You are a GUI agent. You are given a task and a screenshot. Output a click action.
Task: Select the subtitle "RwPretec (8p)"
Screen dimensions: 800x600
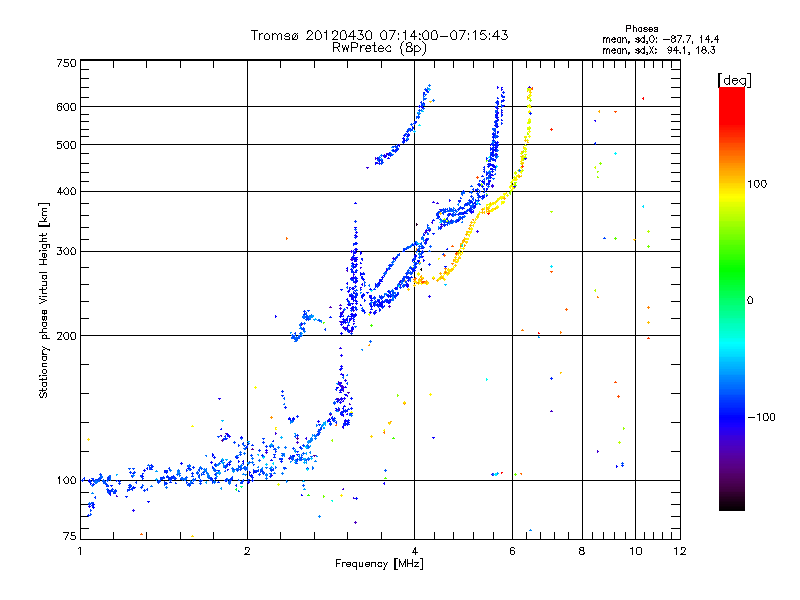(379, 48)
